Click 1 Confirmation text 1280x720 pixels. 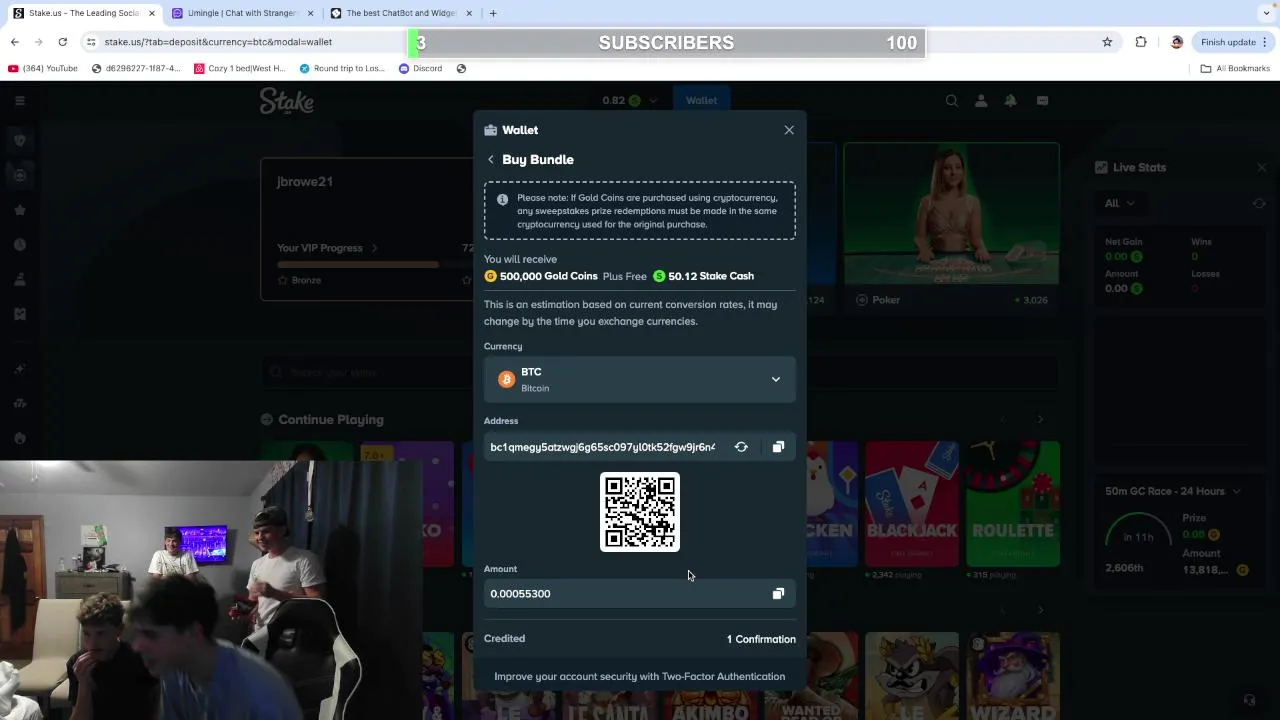tap(761, 639)
